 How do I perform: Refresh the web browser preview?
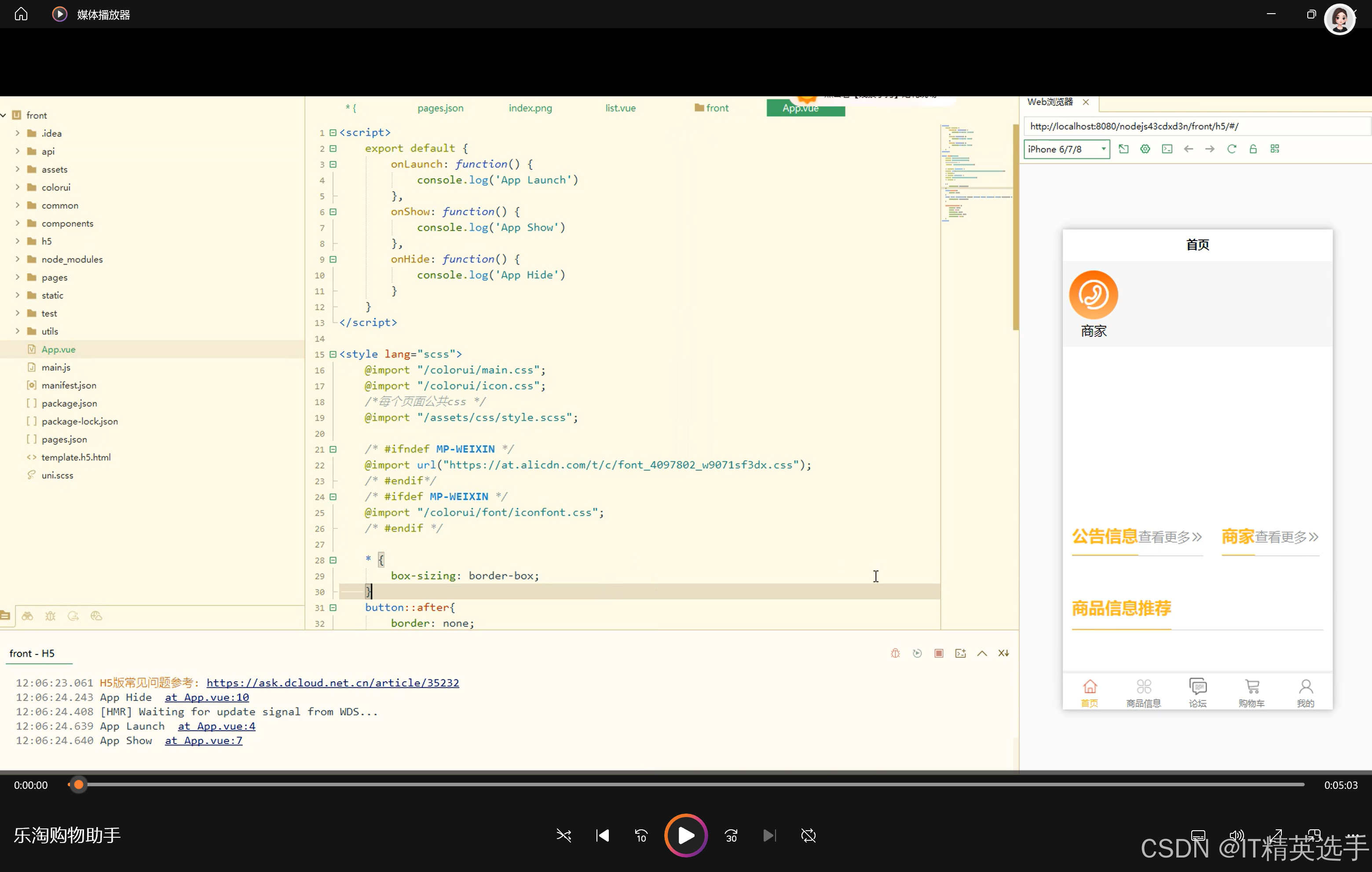pos(1231,149)
